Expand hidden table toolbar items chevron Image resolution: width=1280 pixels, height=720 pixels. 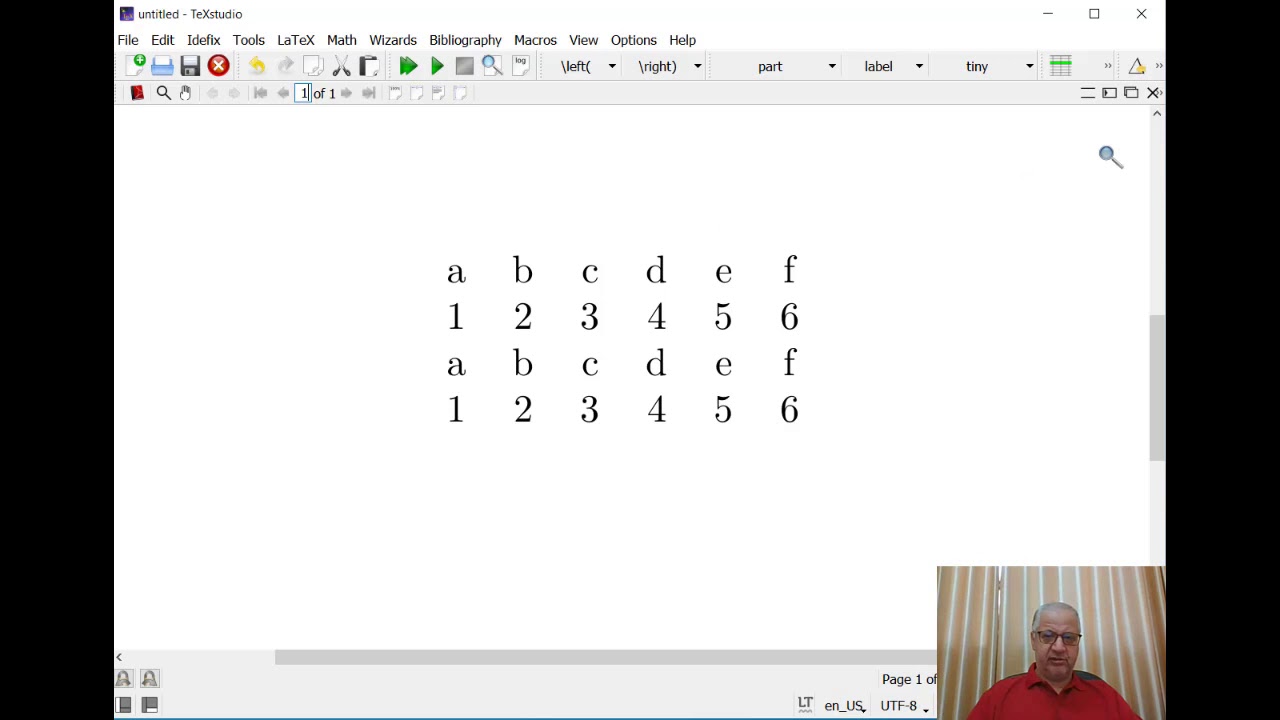(x=1107, y=66)
